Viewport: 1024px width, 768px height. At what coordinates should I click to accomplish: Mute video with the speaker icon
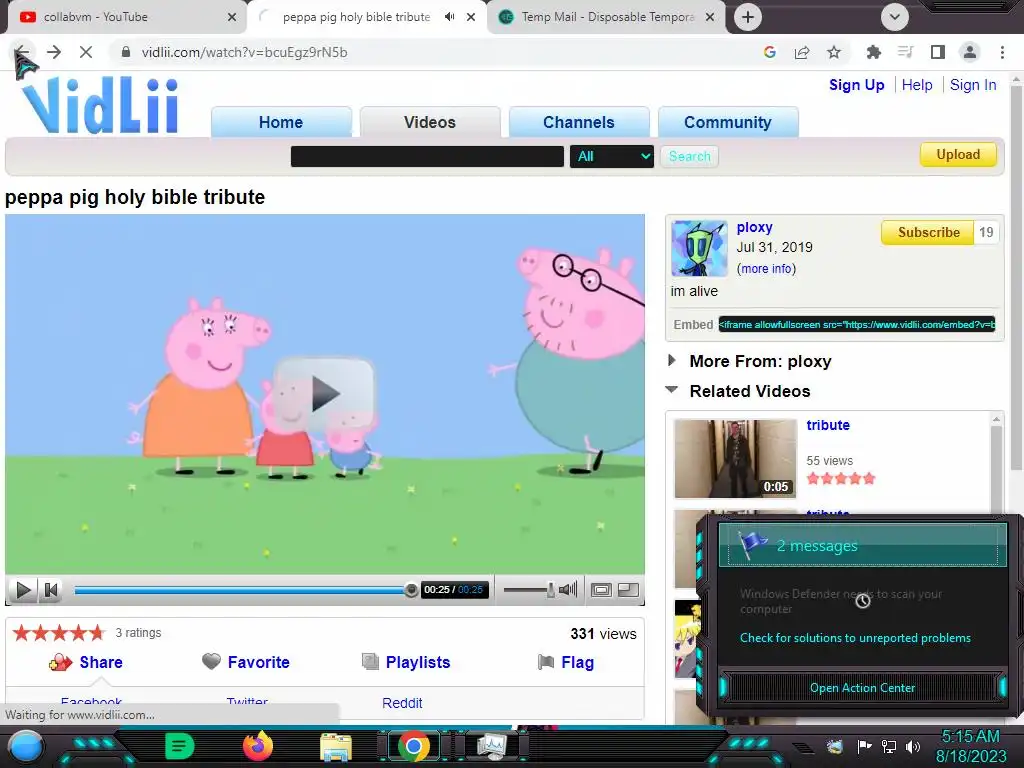click(568, 590)
